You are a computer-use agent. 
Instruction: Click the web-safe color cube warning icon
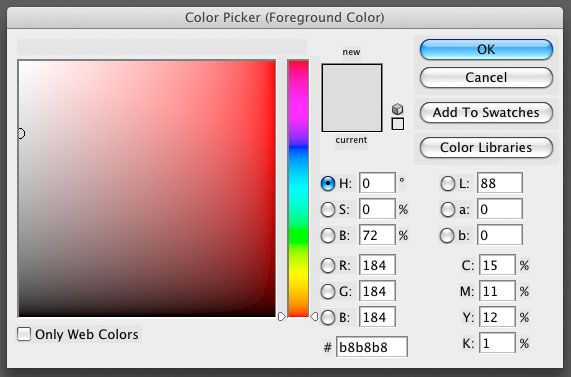pos(398,109)
